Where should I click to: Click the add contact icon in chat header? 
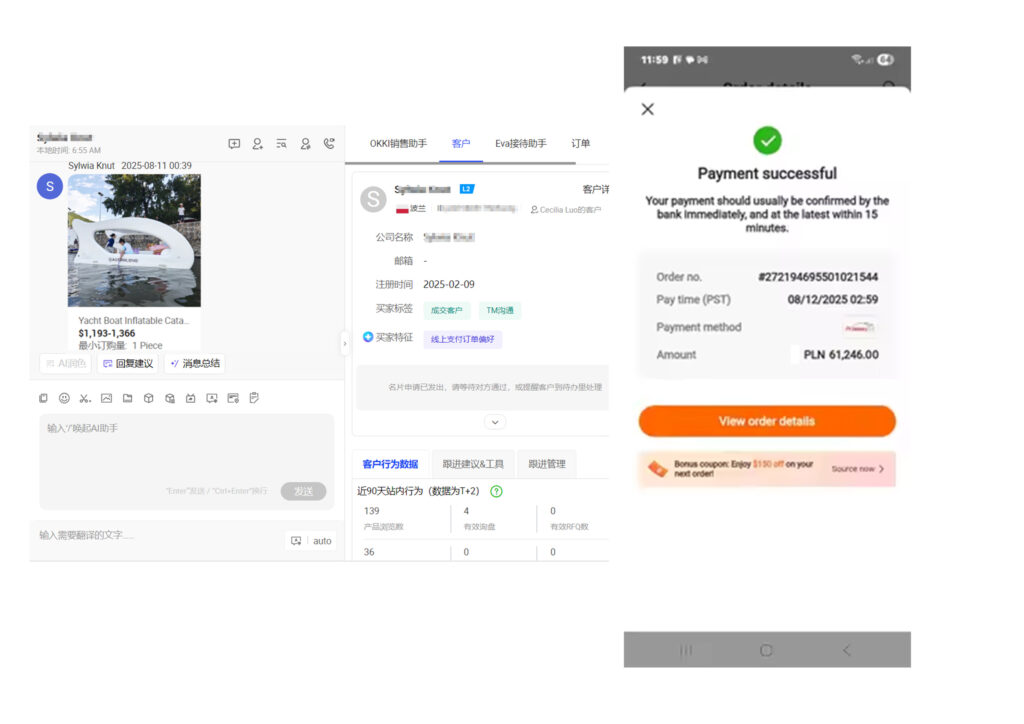257,144
